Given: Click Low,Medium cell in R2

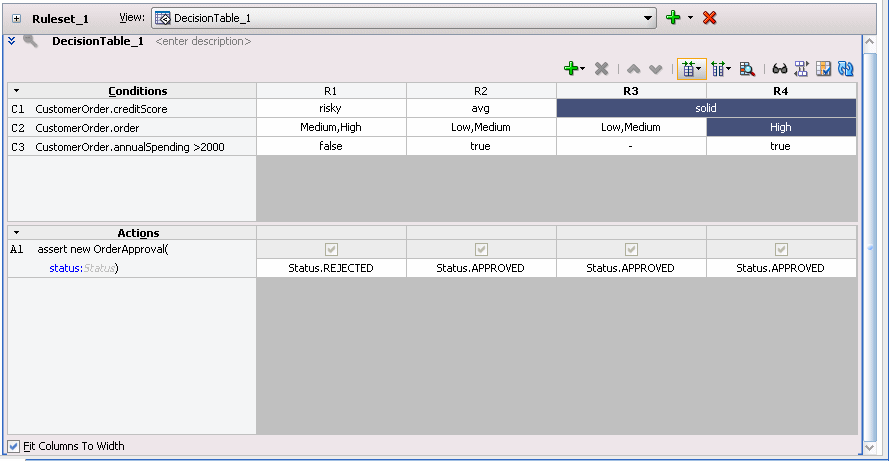Looking at the screenshot, I should tap(481, 127).
